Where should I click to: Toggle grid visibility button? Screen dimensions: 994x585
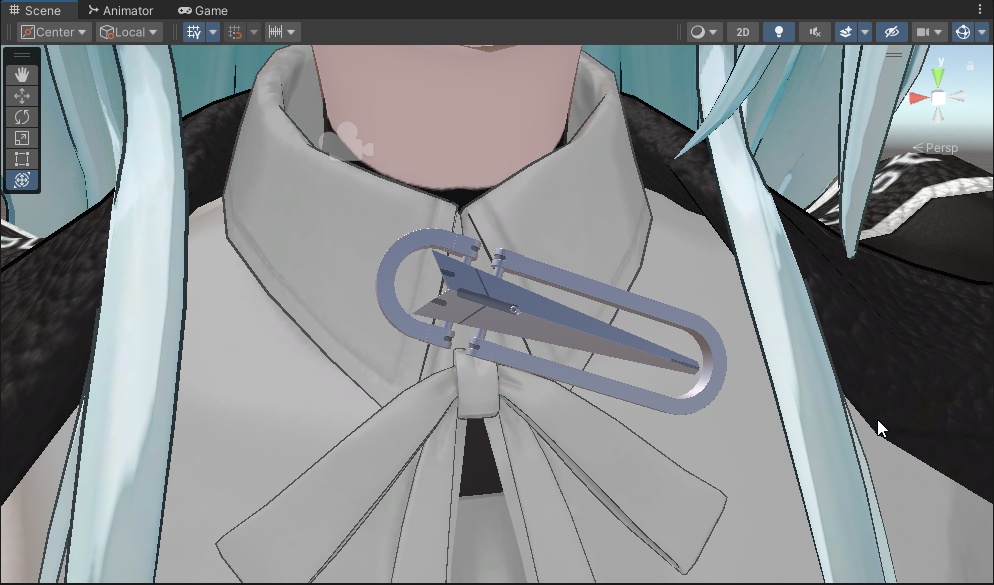(x=194, y=32)
